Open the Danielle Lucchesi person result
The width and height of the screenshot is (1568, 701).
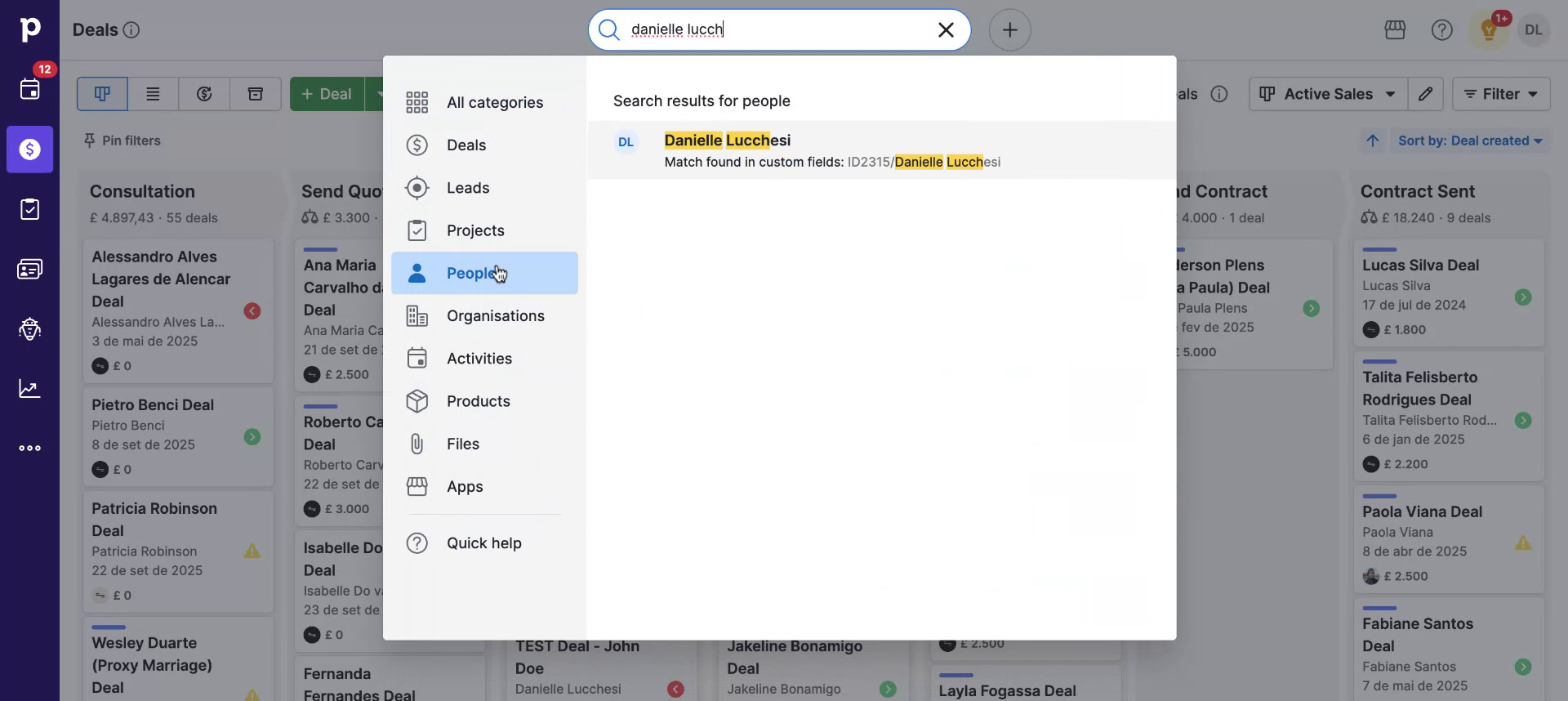(x=882, y=150)
